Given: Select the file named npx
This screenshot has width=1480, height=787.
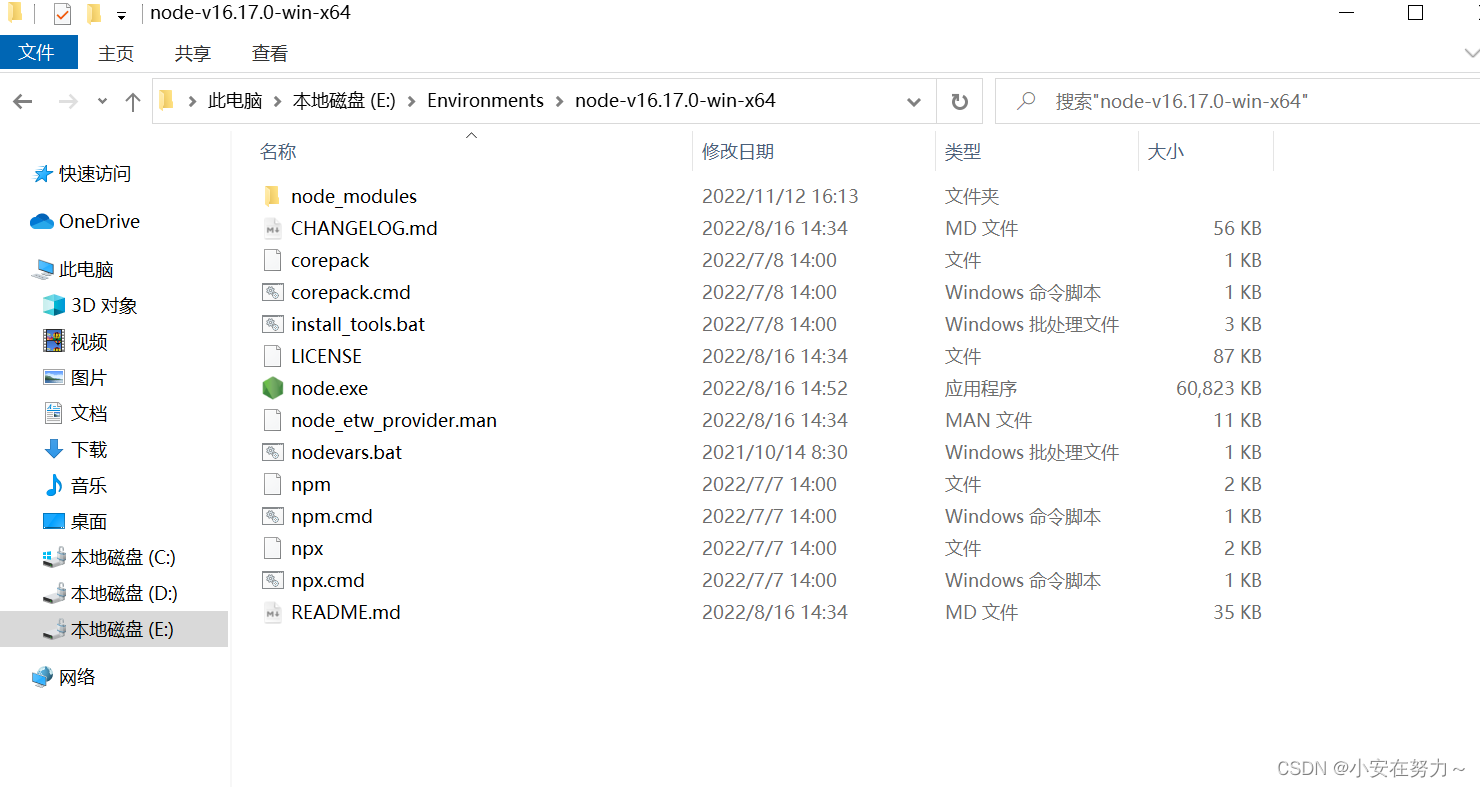Looking at the screenshot, I should (x=308, y=549).
